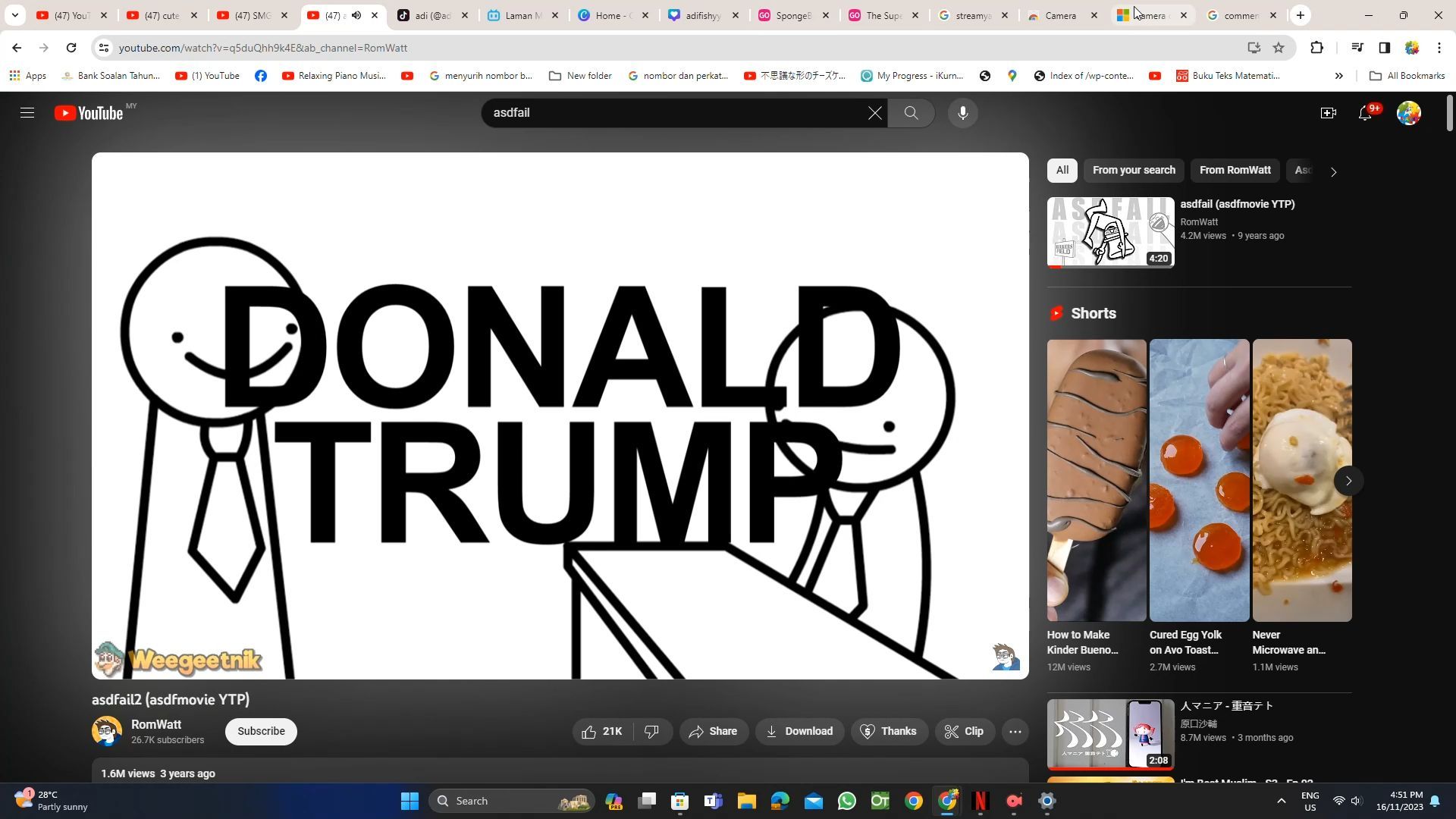Switch to the adi TikTok tab

434,15
